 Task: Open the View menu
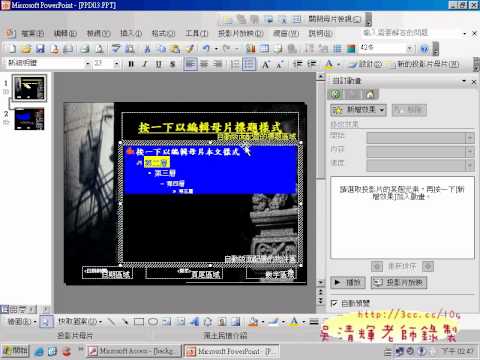point(98,33)
